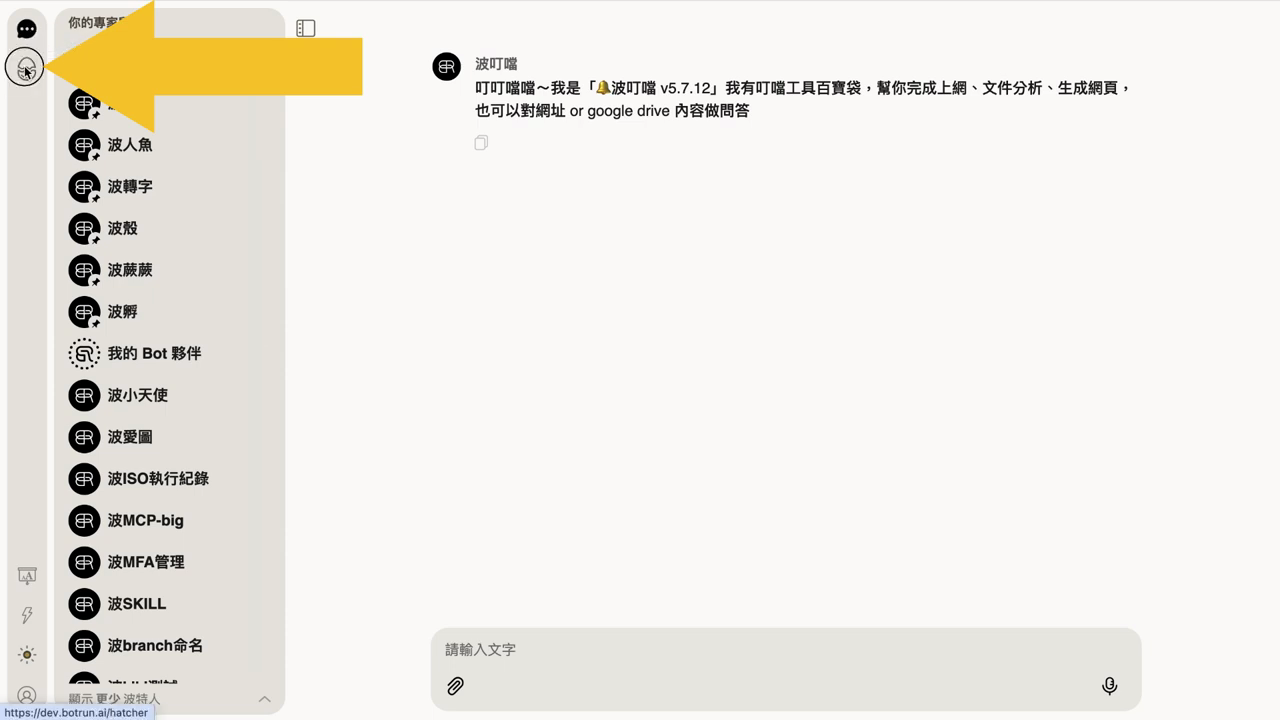The height and width of the screenshot is (720, 1280).
Task: Click 波叮噹 avatar in chat message
Action: pyautogui.click(x=446, y=66)
